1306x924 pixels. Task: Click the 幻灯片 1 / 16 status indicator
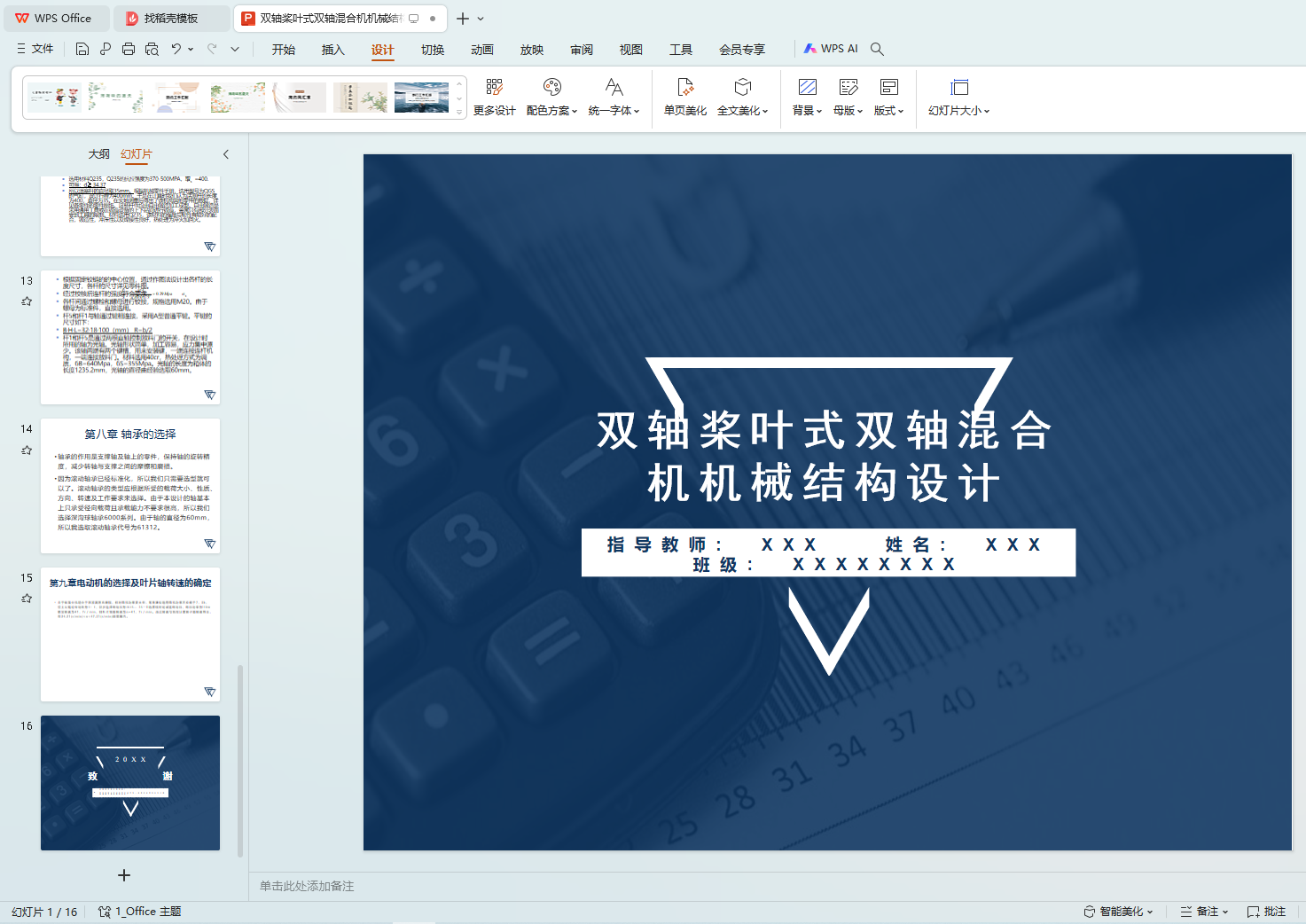[44, 912]
